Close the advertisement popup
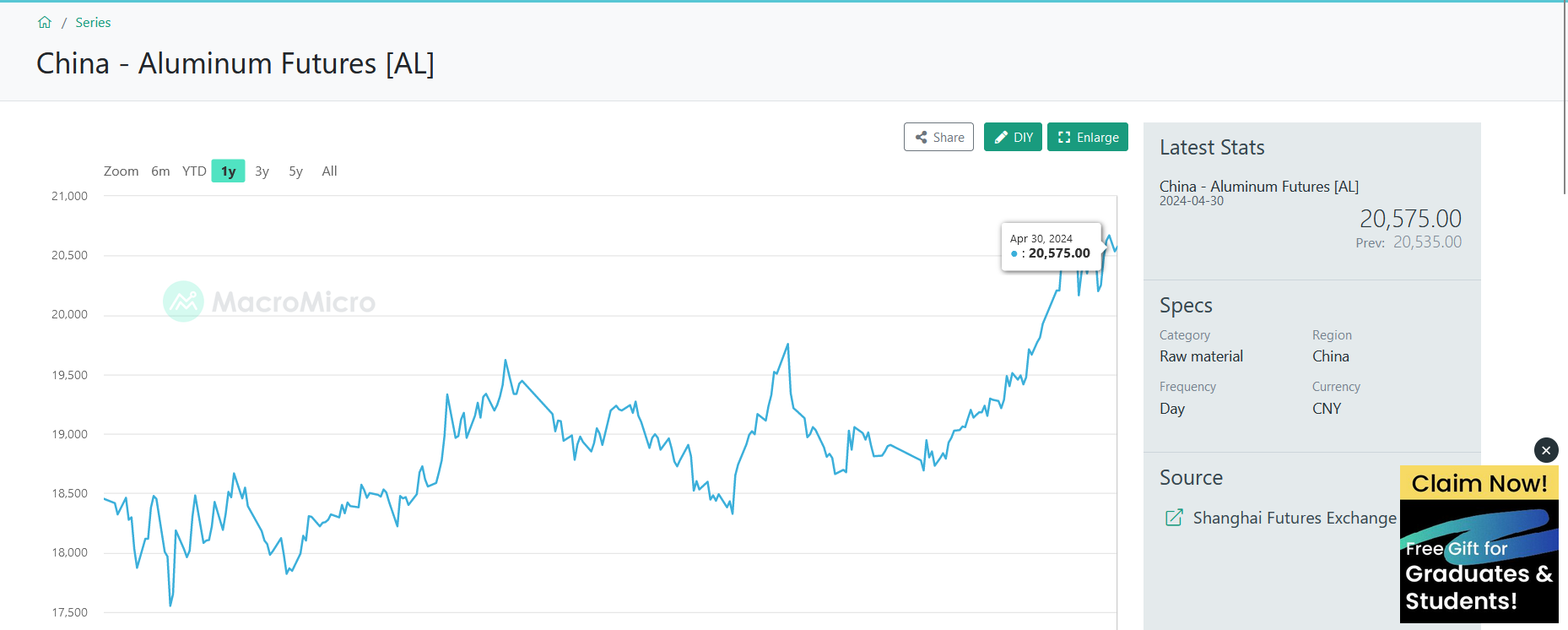The width and height of the screenshot is (1568, 630). point(1545,450)
